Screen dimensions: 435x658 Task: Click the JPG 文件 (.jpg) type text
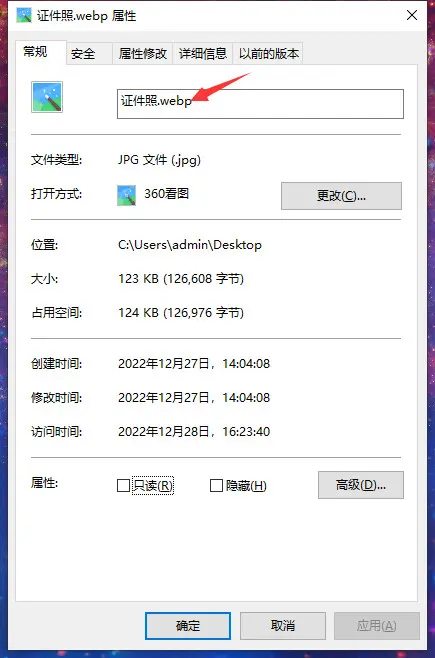pyautogui.click(x=159, y=160)
